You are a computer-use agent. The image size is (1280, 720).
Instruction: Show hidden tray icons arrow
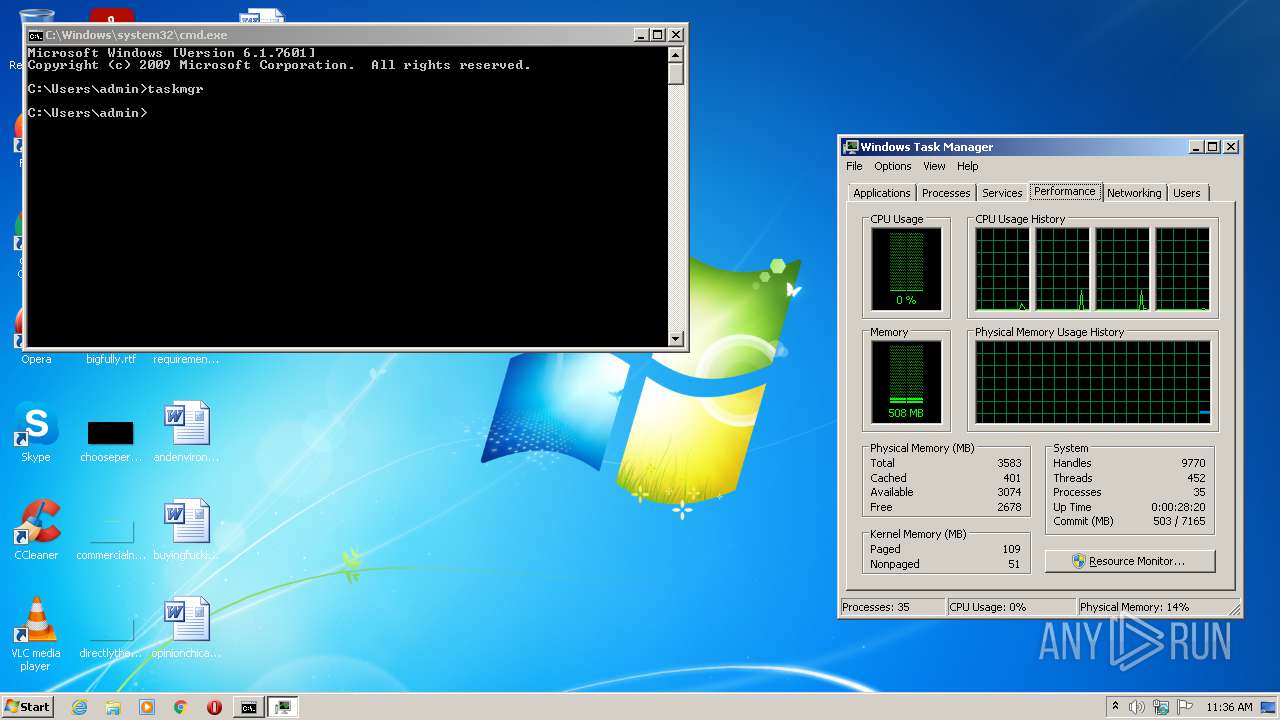point(1115,707)
